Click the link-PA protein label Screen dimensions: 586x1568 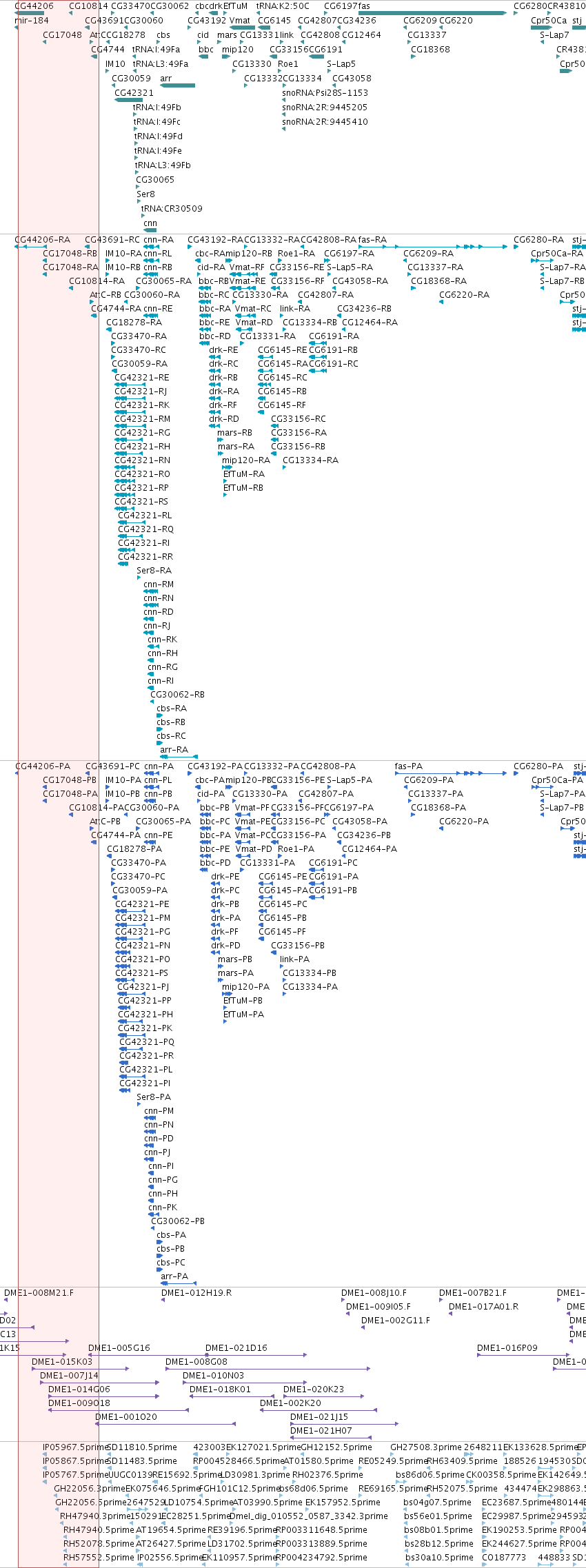click(x=294, y=959)
